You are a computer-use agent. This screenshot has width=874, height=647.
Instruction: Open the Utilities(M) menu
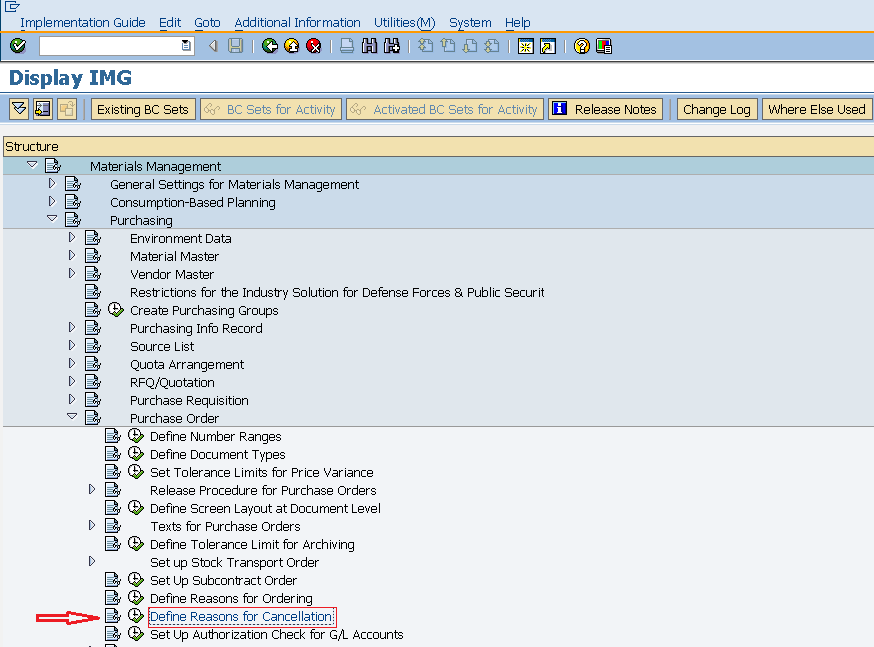[404, 22]
